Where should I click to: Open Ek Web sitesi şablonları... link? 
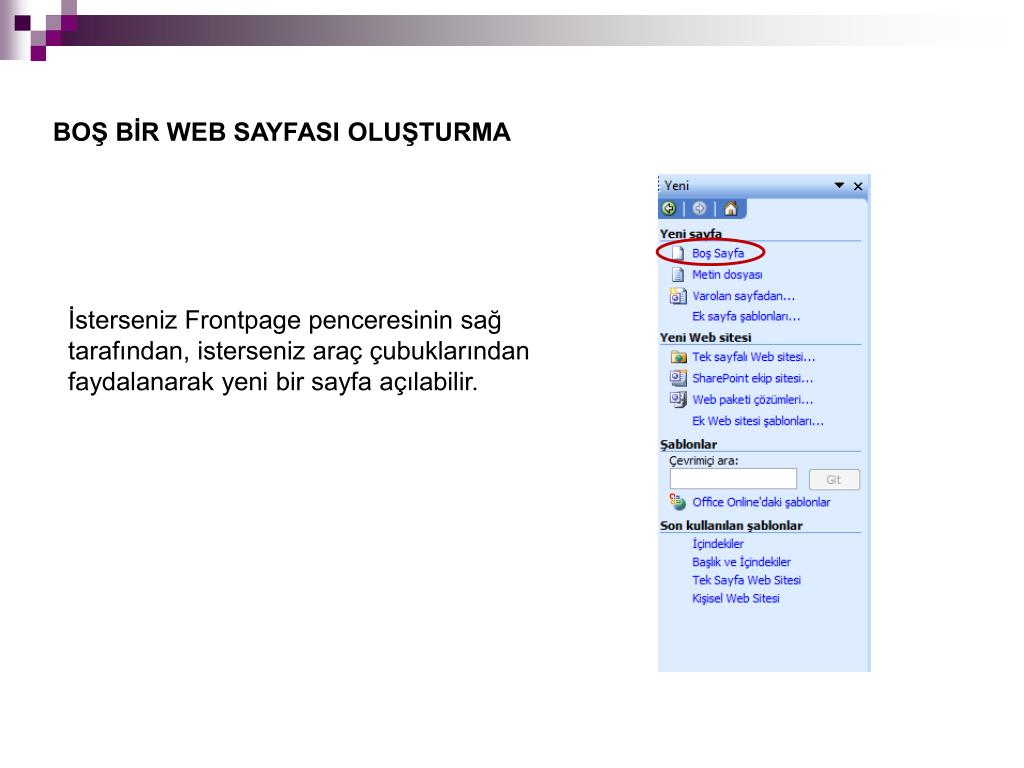758,421
